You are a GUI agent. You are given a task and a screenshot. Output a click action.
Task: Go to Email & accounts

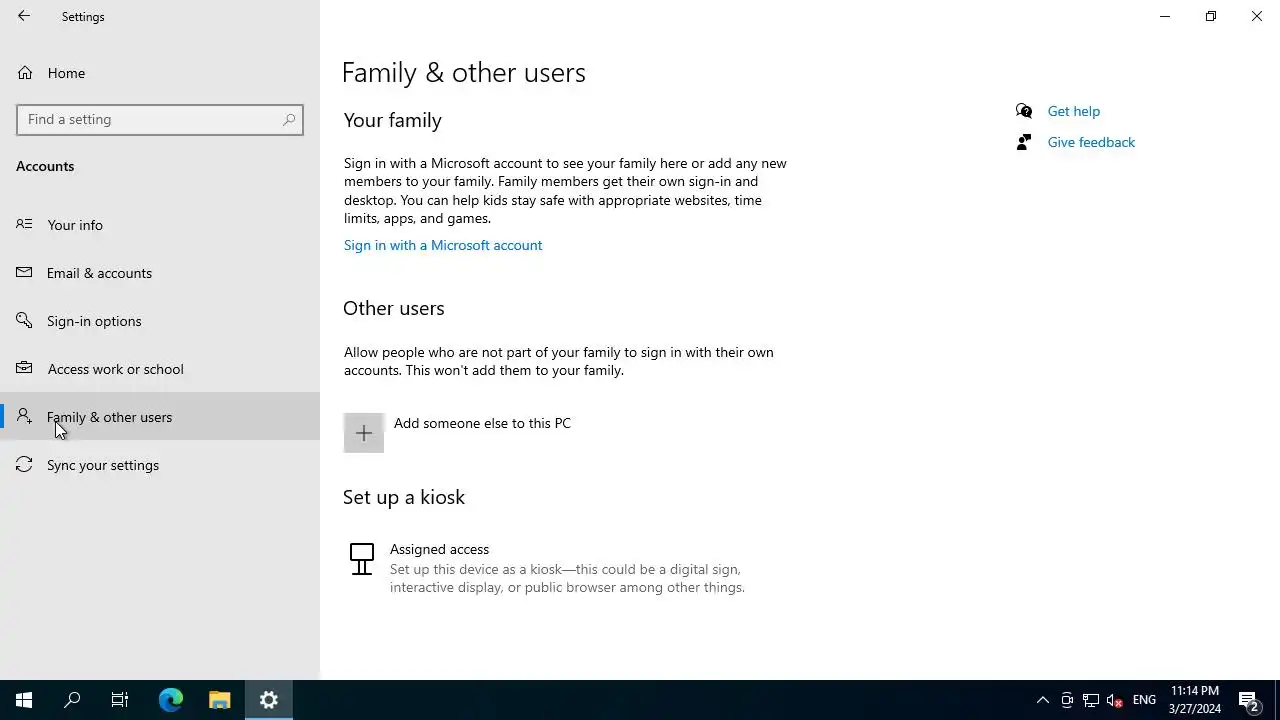[99, 273]
